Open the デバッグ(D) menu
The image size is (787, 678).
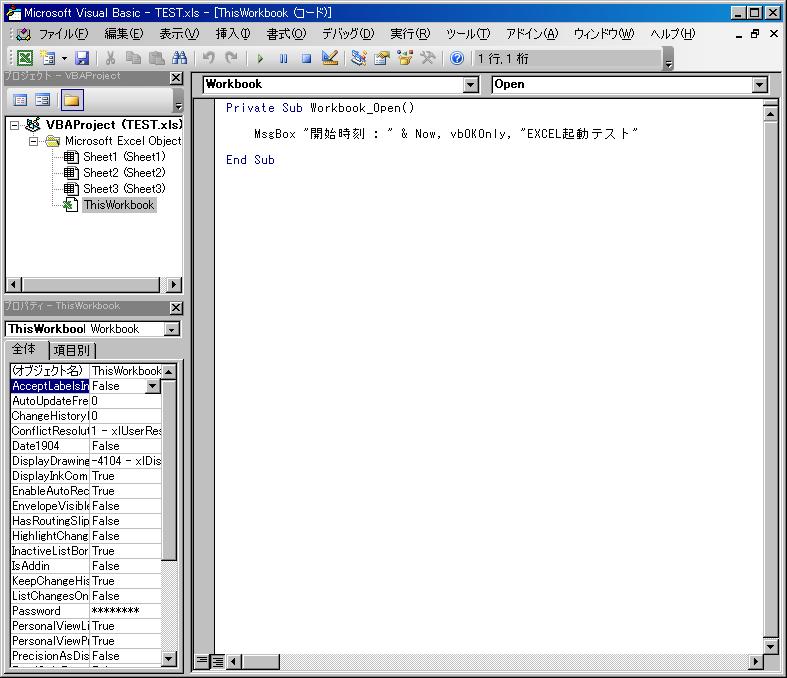point(347,34)
